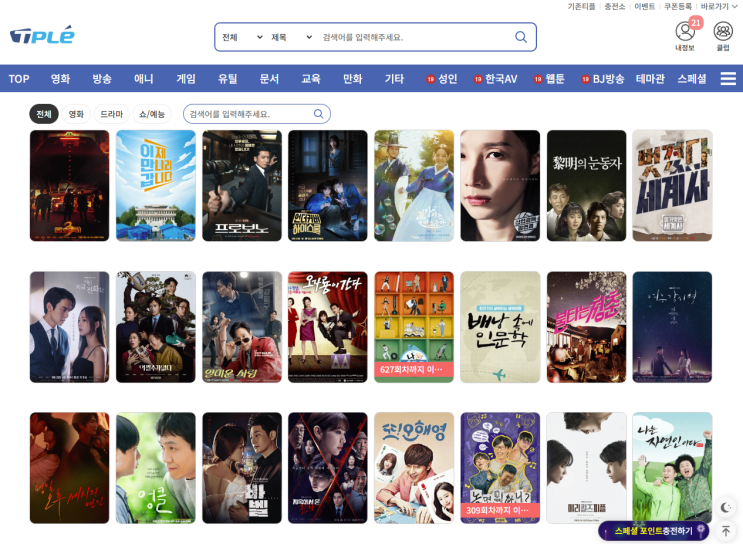Viewport: 743px width, 544px height.
Task: Open 문서 navigation item
Action: [x=269, y=79]
